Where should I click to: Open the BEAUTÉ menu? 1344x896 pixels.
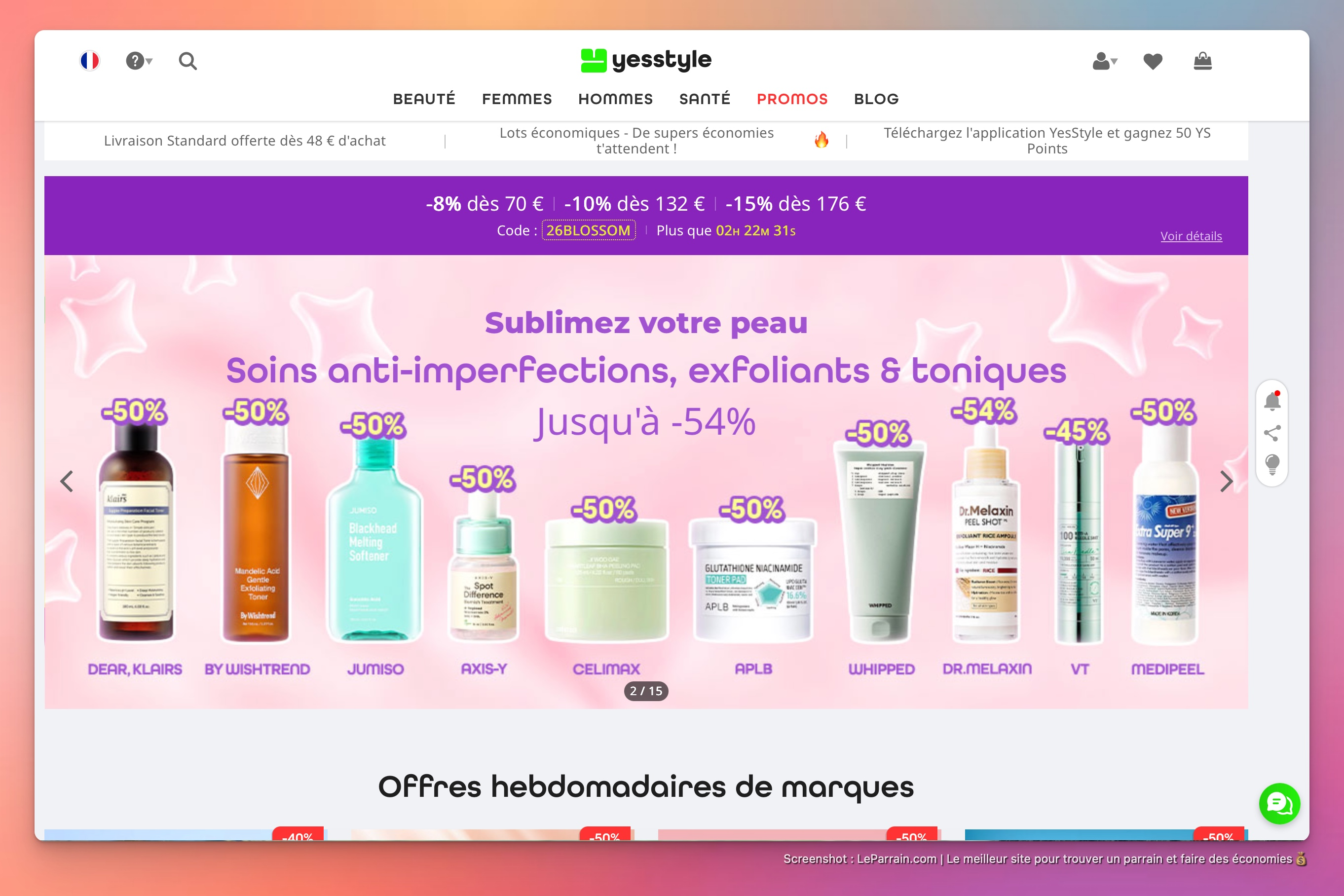click(x=424, y=99)
